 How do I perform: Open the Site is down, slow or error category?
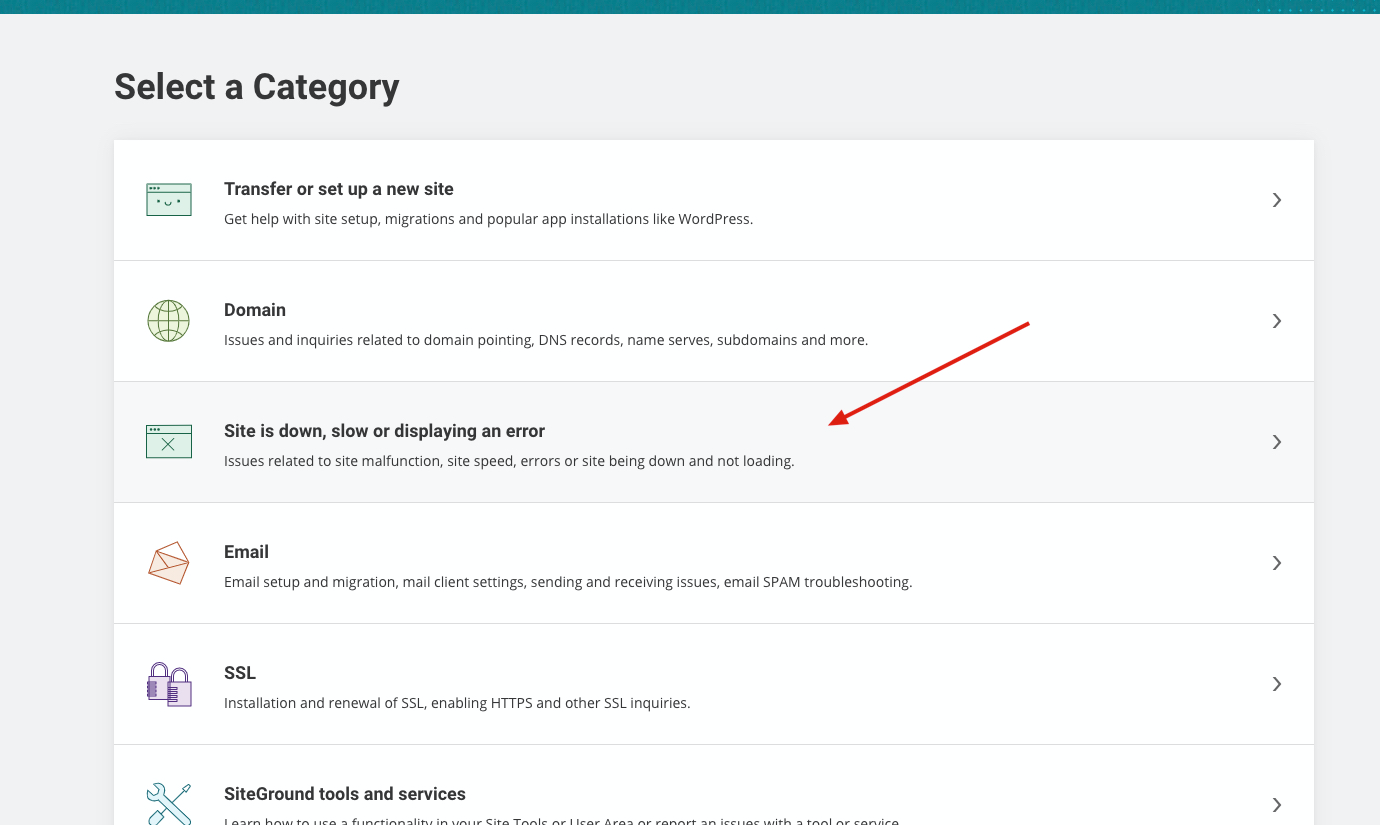[1276, 441]
